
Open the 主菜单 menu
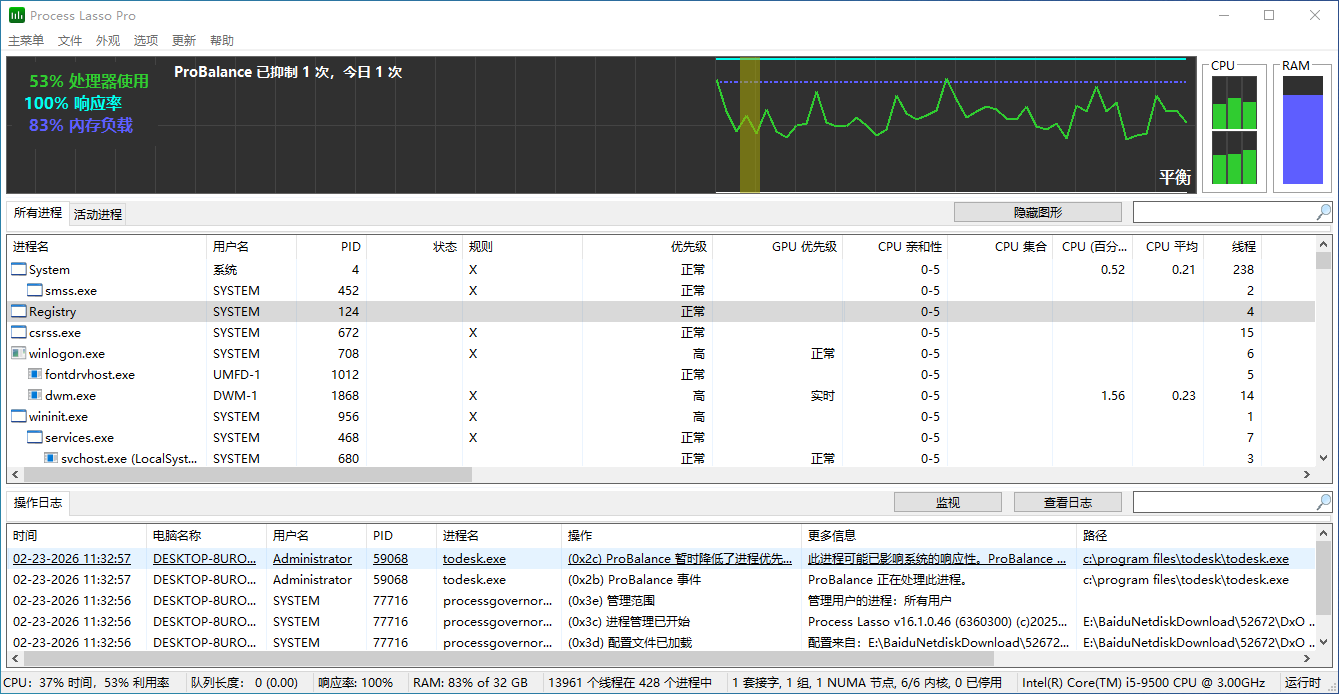pyautogui.click(x=26, y=41)
